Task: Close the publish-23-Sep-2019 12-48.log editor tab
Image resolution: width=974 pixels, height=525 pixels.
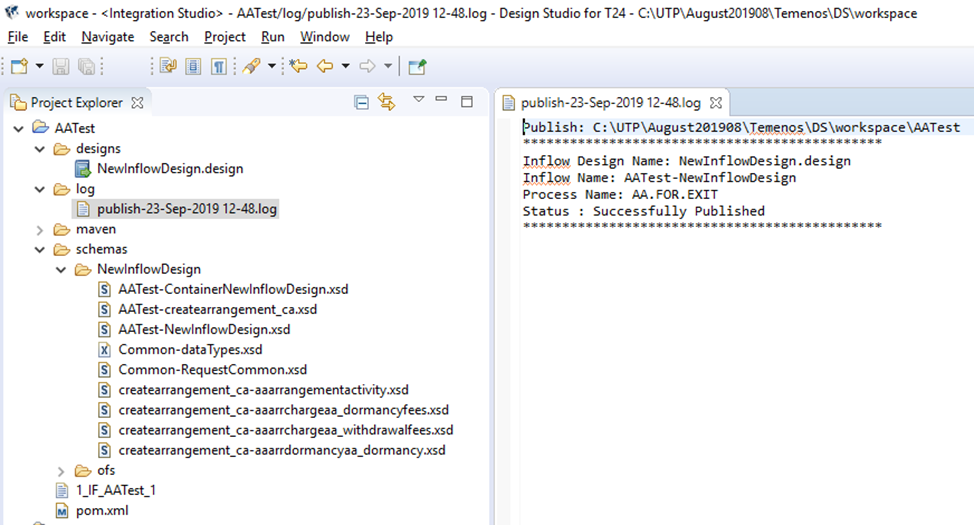Action: coord(717,102)
